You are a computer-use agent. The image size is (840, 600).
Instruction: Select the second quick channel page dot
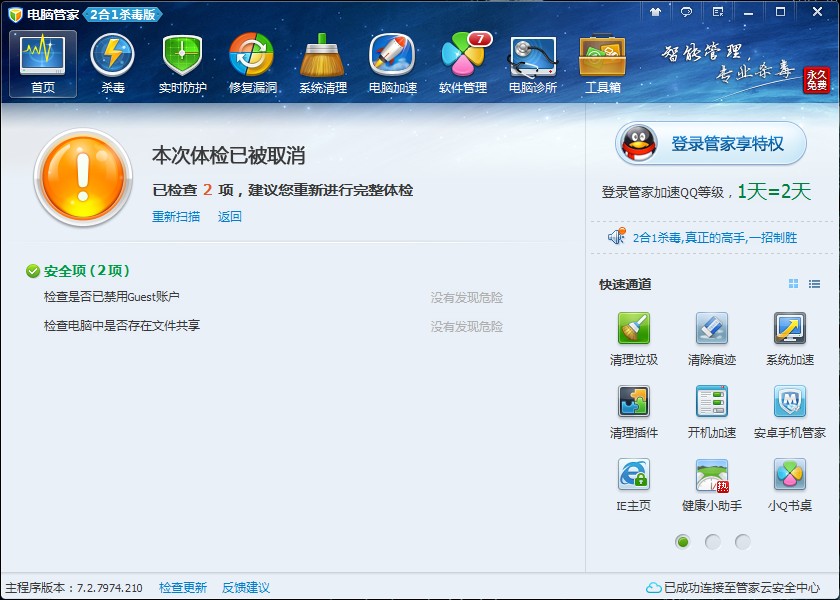click(712, 542)
